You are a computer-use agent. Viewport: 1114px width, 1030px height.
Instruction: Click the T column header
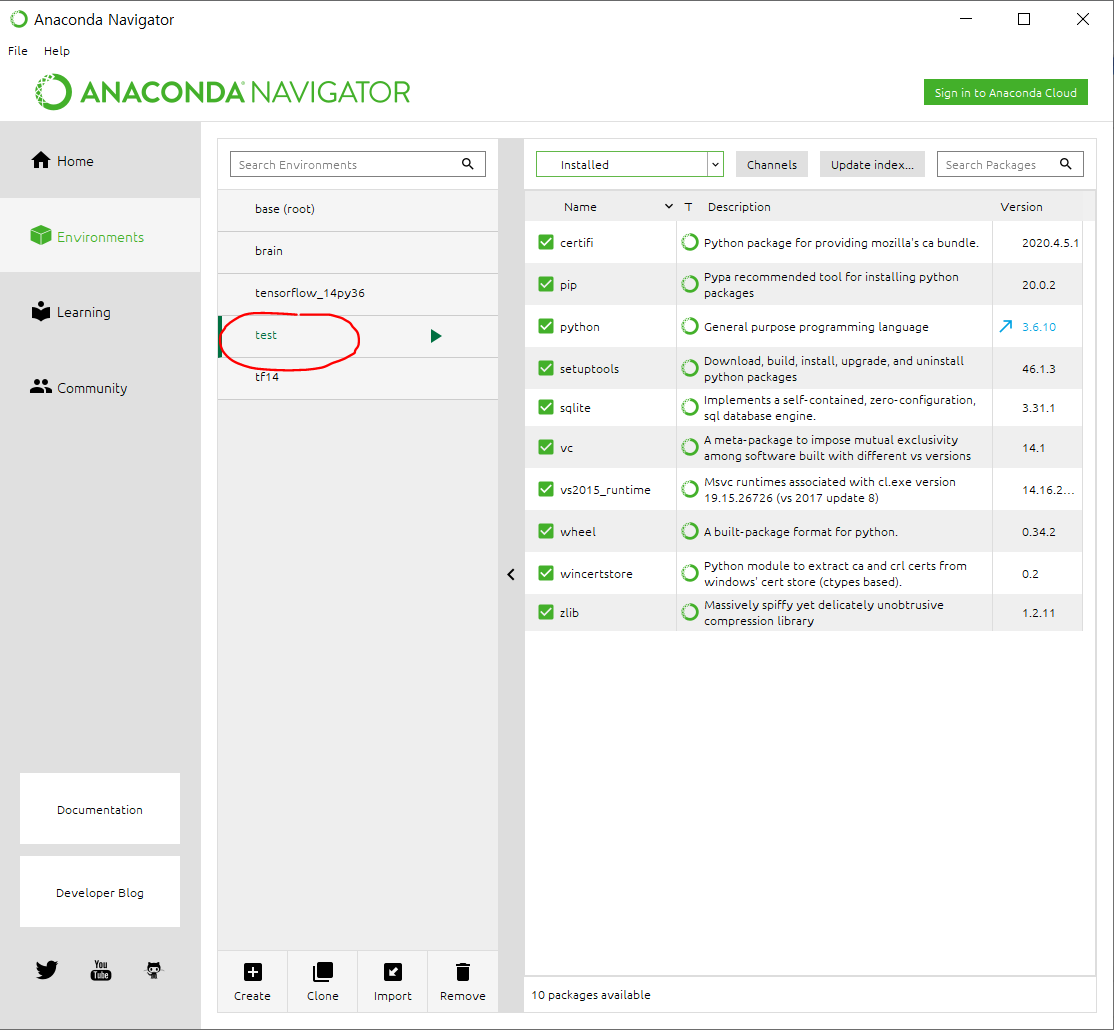[688, 207]
